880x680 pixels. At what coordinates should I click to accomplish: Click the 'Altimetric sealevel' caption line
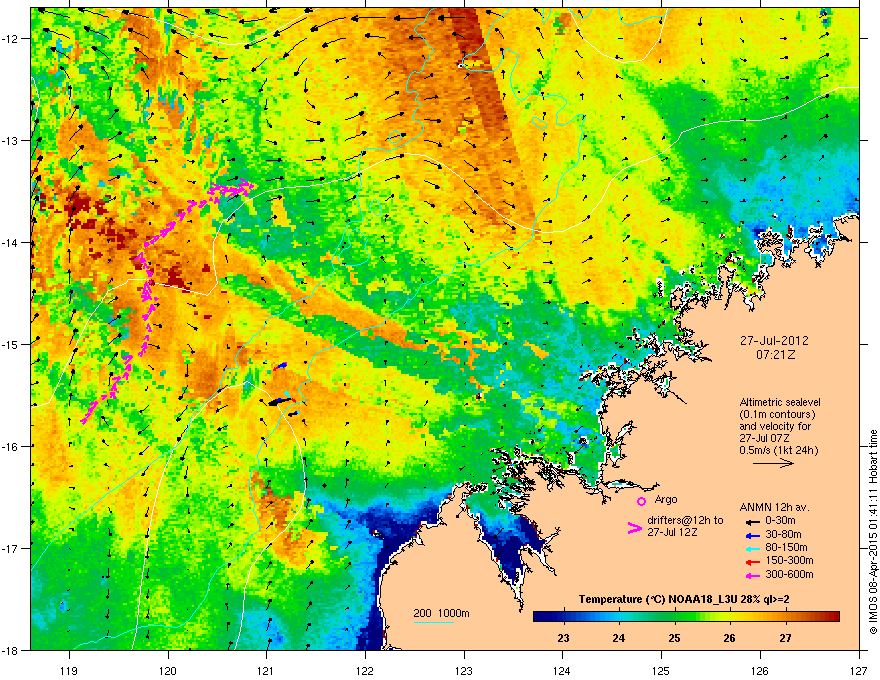pos(780,402)
